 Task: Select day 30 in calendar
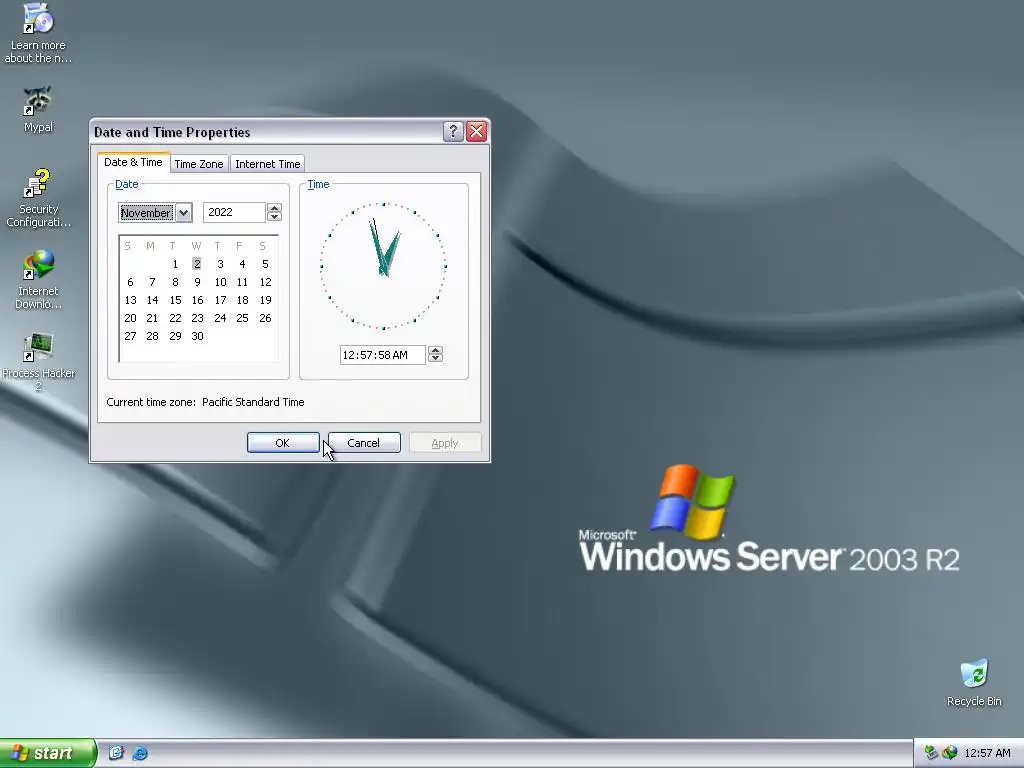coord(197,336)
